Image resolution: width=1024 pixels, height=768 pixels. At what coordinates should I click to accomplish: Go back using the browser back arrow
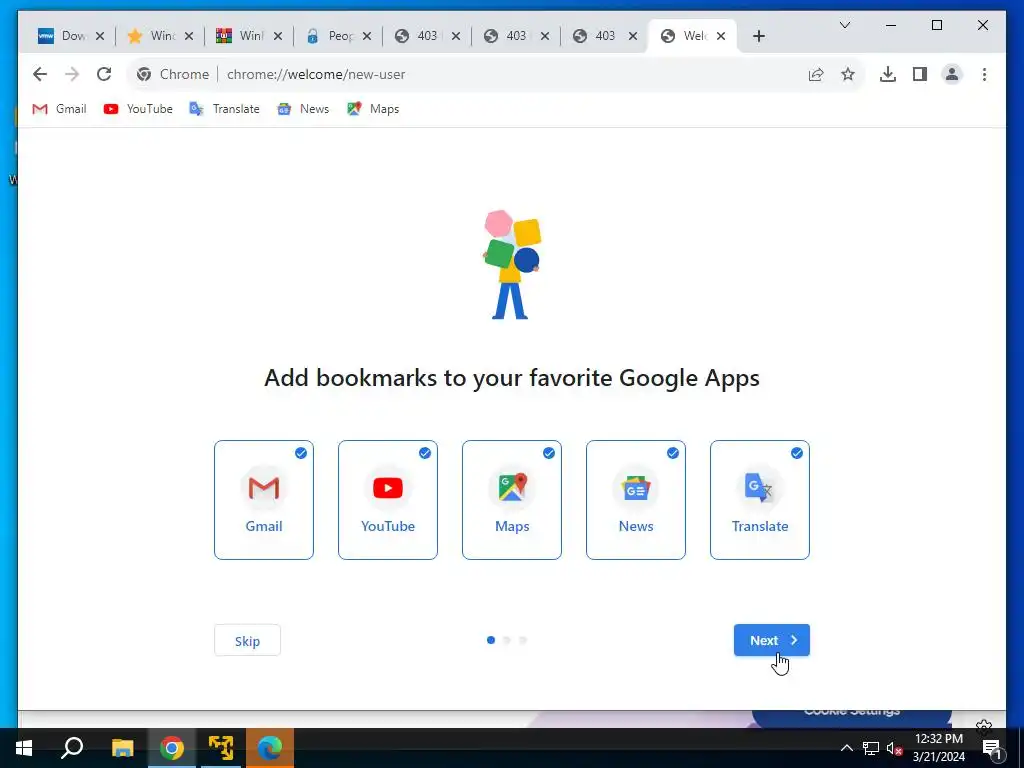[40, 74]
